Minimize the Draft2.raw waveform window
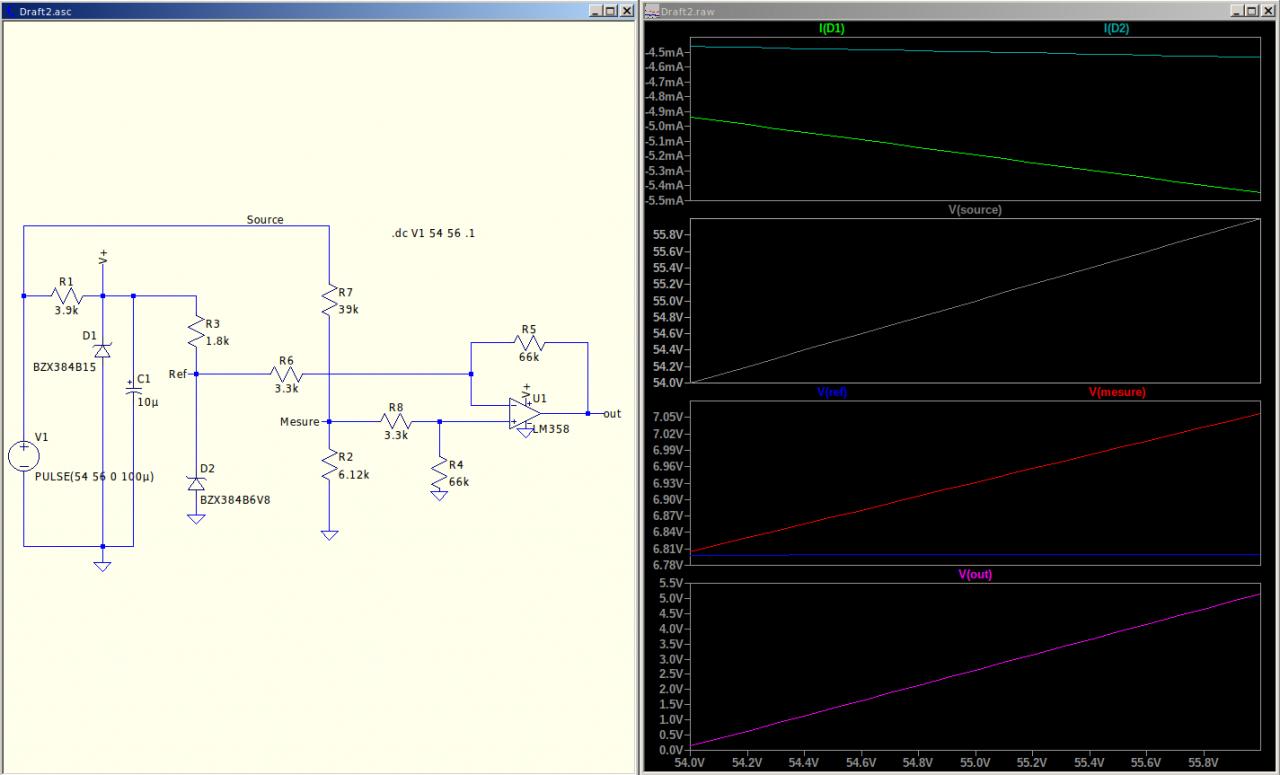1280x775 pixels. tap(1236, 10)
